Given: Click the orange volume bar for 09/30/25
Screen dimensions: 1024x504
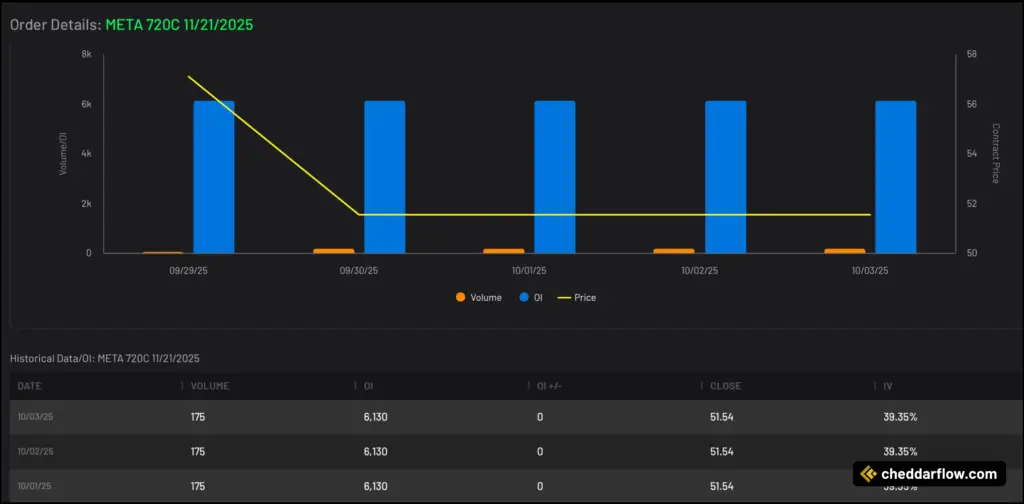Looking at the screenshot, I should (334, 251).
